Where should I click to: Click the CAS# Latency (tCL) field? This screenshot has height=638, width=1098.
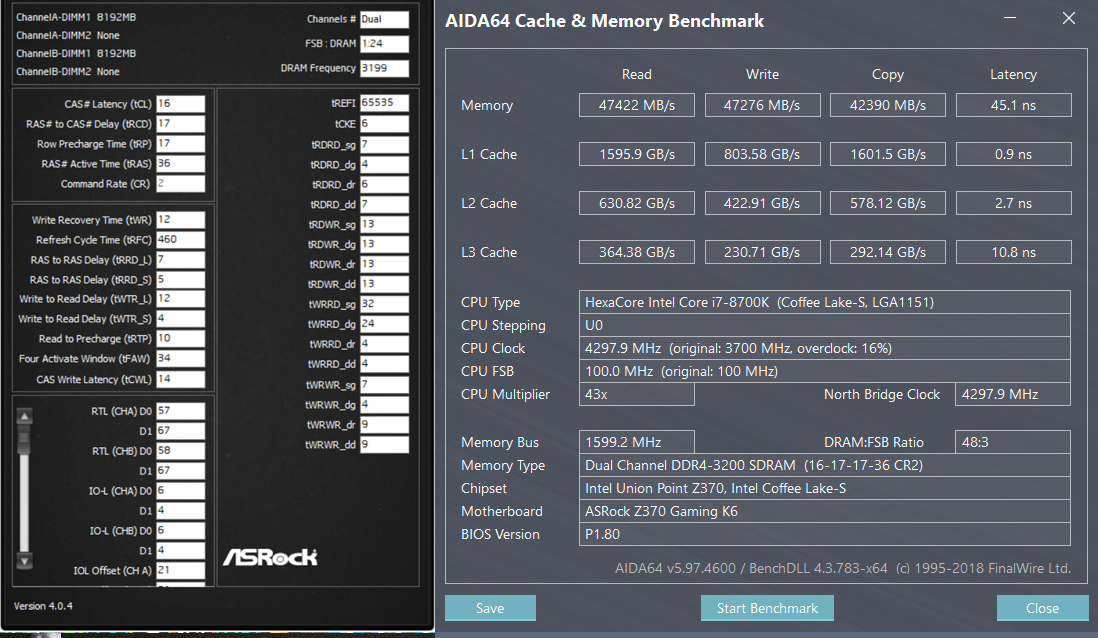[181, 104]
